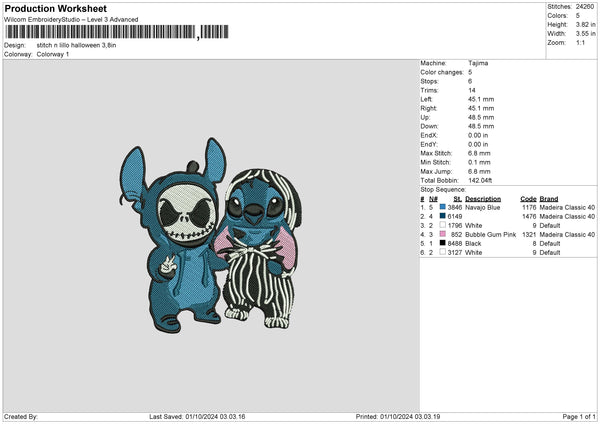600x424 pixels.
Task: Click the 'Color changes:' label
Action: pos(442,72)
